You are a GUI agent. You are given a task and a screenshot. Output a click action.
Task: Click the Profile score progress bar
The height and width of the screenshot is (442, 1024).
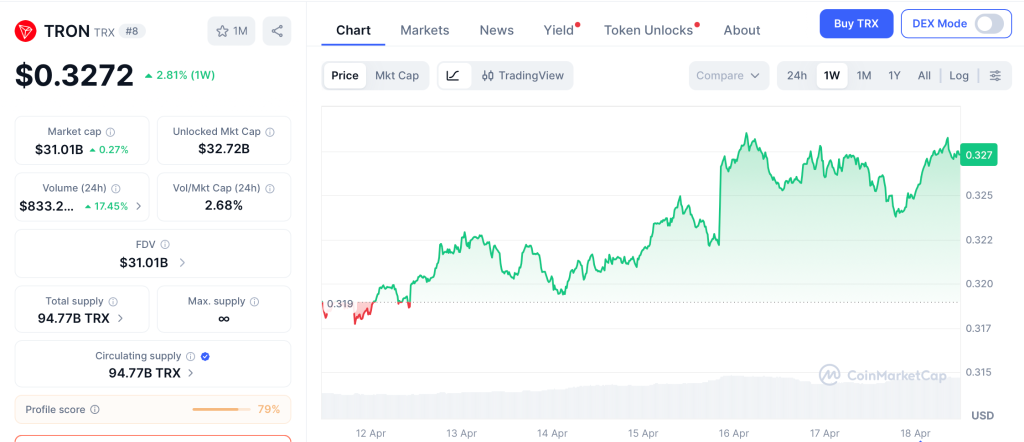(221, 409)
